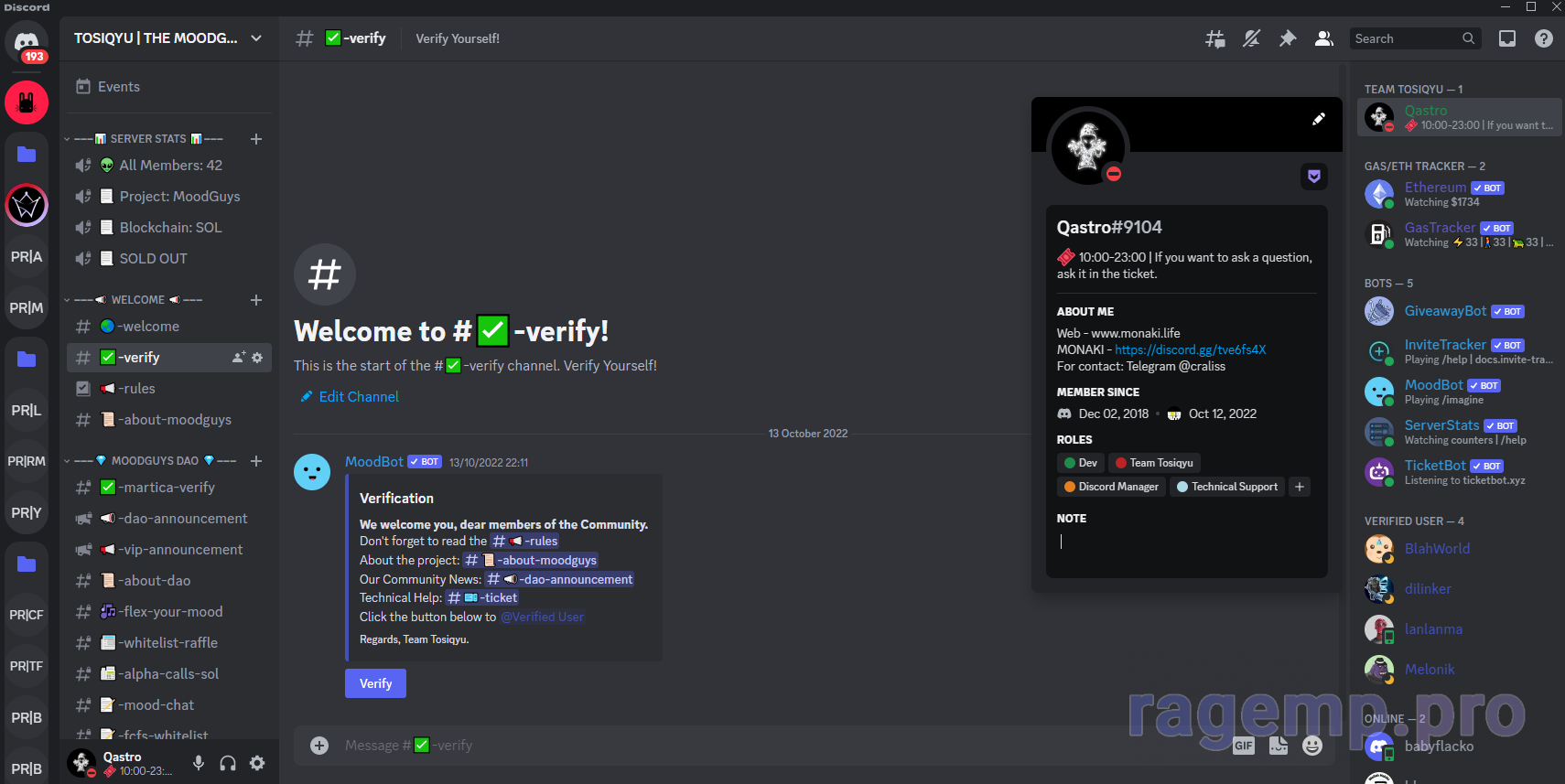Open pinned messages pin icon
Image resolution: width=1565 pixels, height=784 pixels.
pos(1288,38)
